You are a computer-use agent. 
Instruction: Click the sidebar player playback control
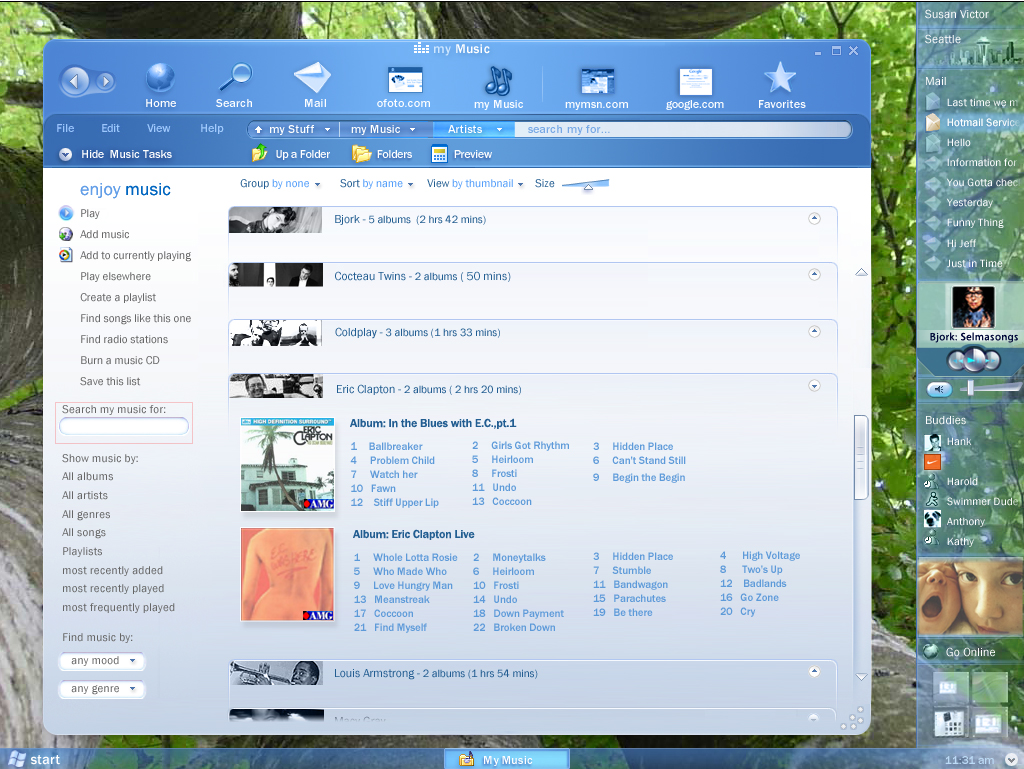[x=973, y=360]
